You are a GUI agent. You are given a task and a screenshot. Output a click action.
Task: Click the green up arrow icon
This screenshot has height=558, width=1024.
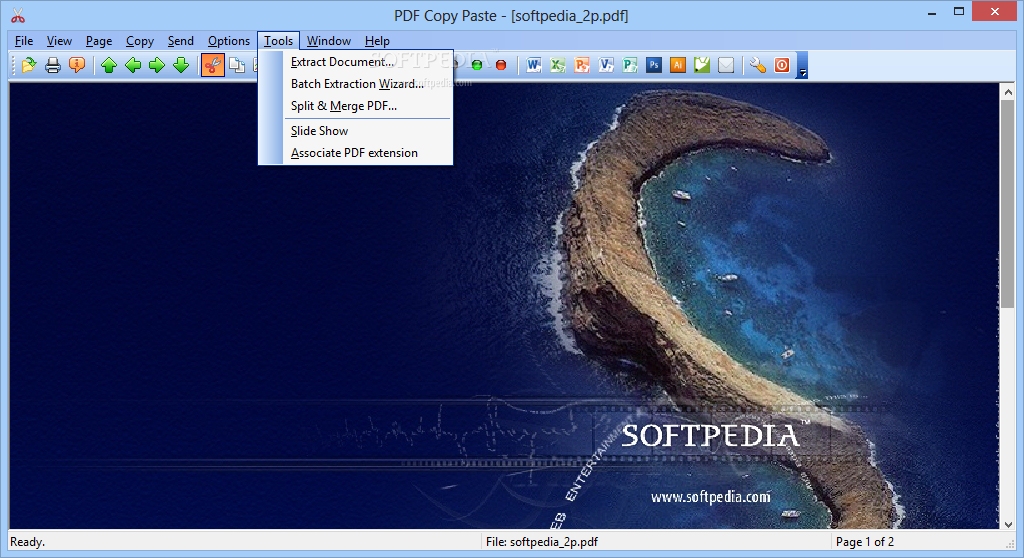click(x=109, y=65)
